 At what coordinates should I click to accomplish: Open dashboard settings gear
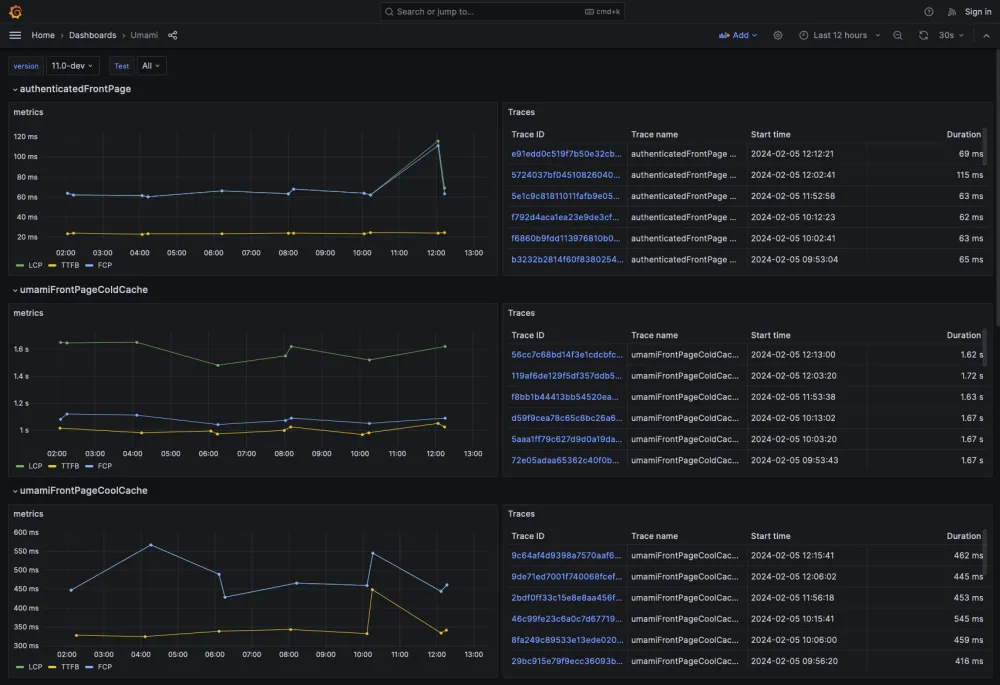(778, 35)
